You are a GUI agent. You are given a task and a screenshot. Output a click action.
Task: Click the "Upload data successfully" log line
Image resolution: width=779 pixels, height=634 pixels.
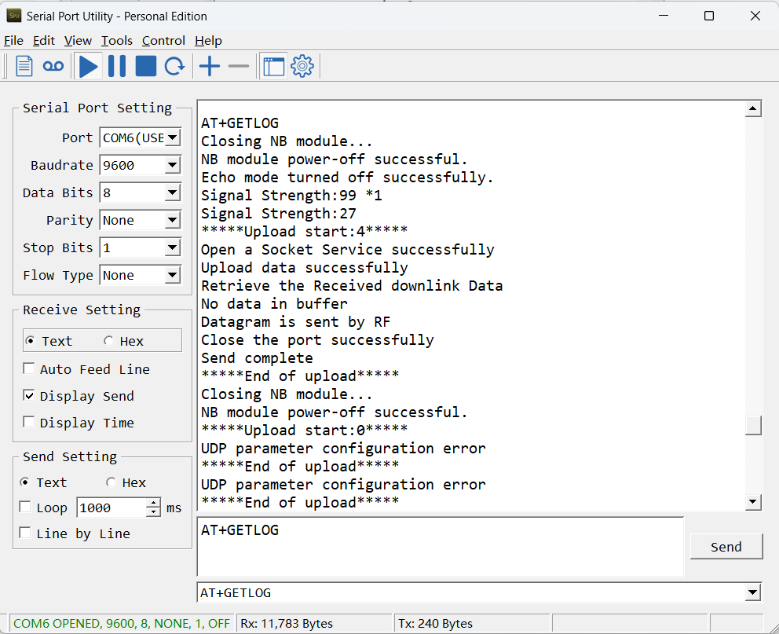coord(305,268)
